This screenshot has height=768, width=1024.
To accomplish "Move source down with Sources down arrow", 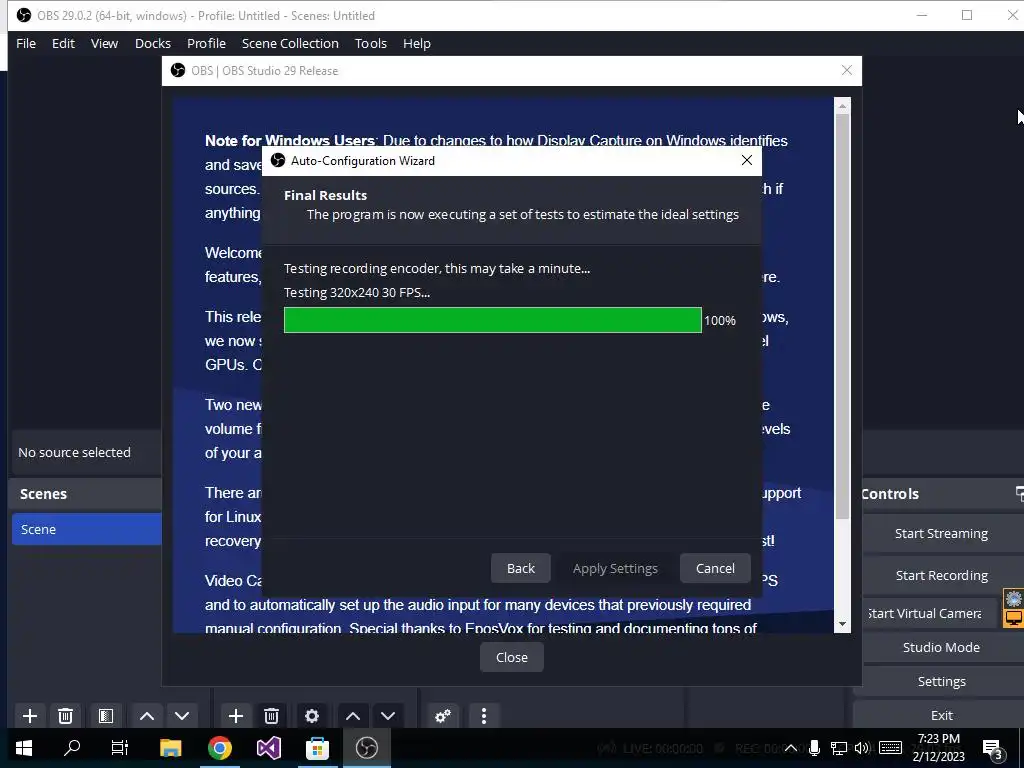I will 388,716.
